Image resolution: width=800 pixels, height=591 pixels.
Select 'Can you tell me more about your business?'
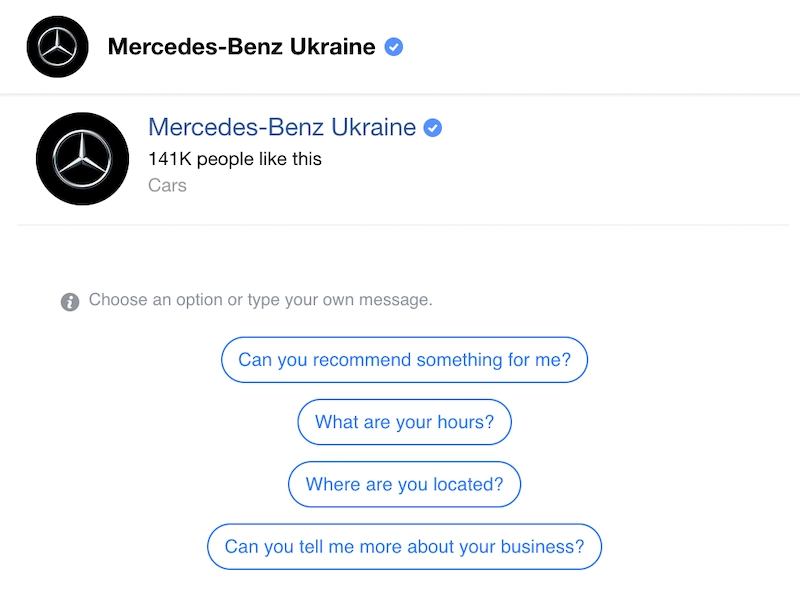point(403,547)
